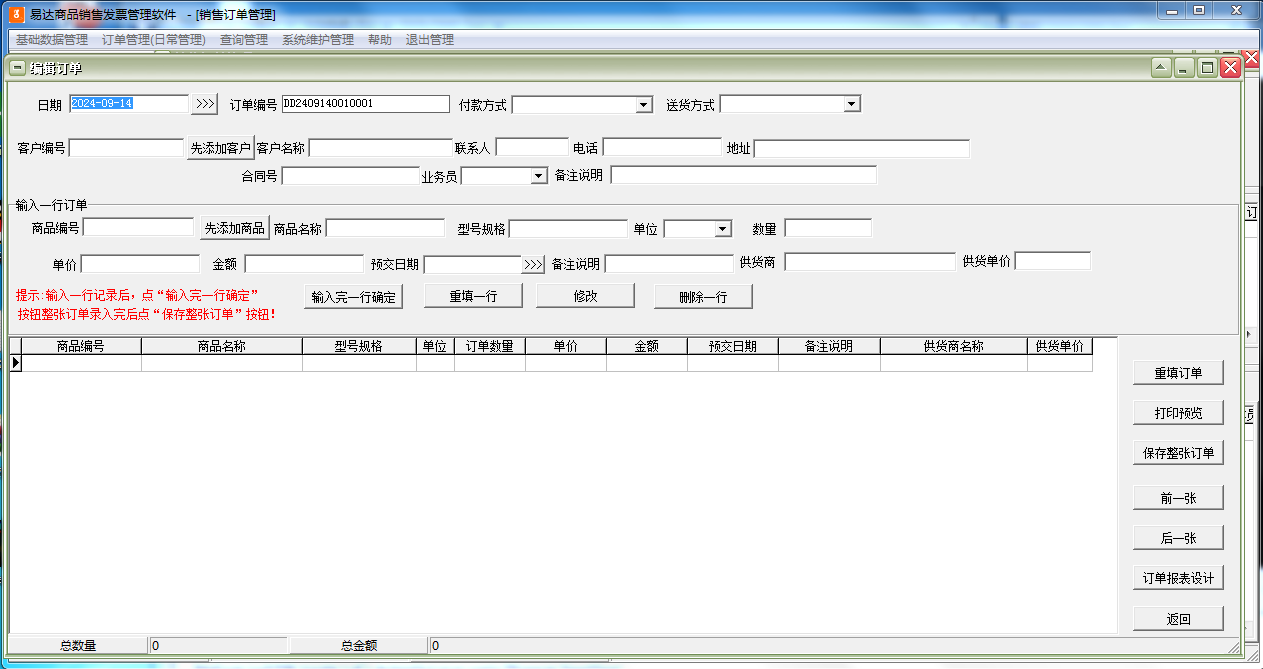Click the 合同号 input field
Viewport: 1263px width, 669px height.
click(351, 176)
